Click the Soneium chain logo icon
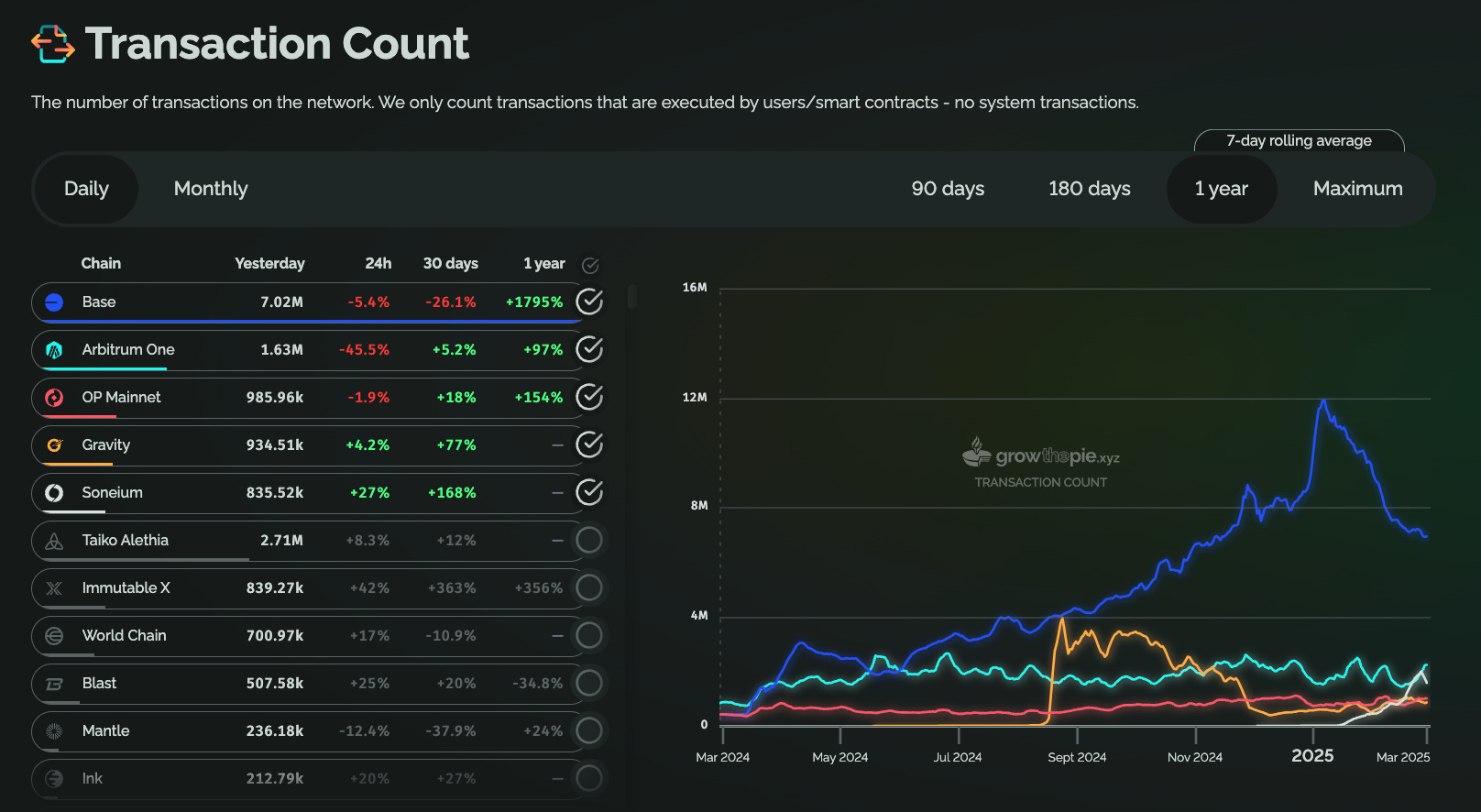1481x812 pixels. coord(54,493)
